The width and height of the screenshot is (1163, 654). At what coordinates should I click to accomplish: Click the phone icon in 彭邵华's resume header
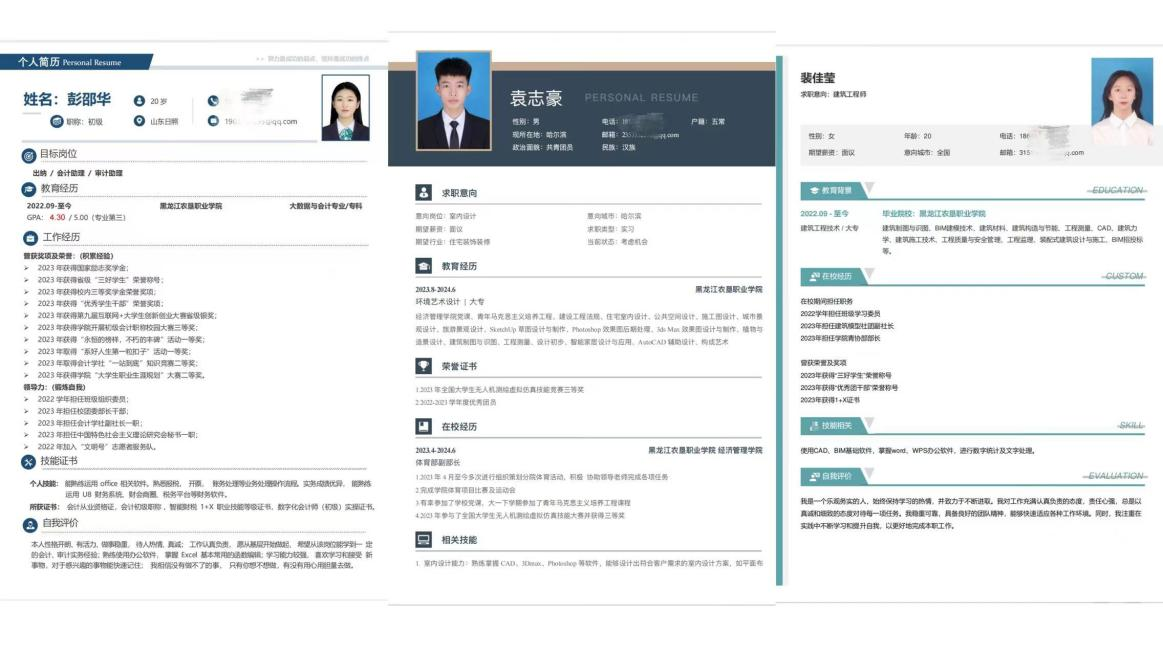(x=214, y=101)
